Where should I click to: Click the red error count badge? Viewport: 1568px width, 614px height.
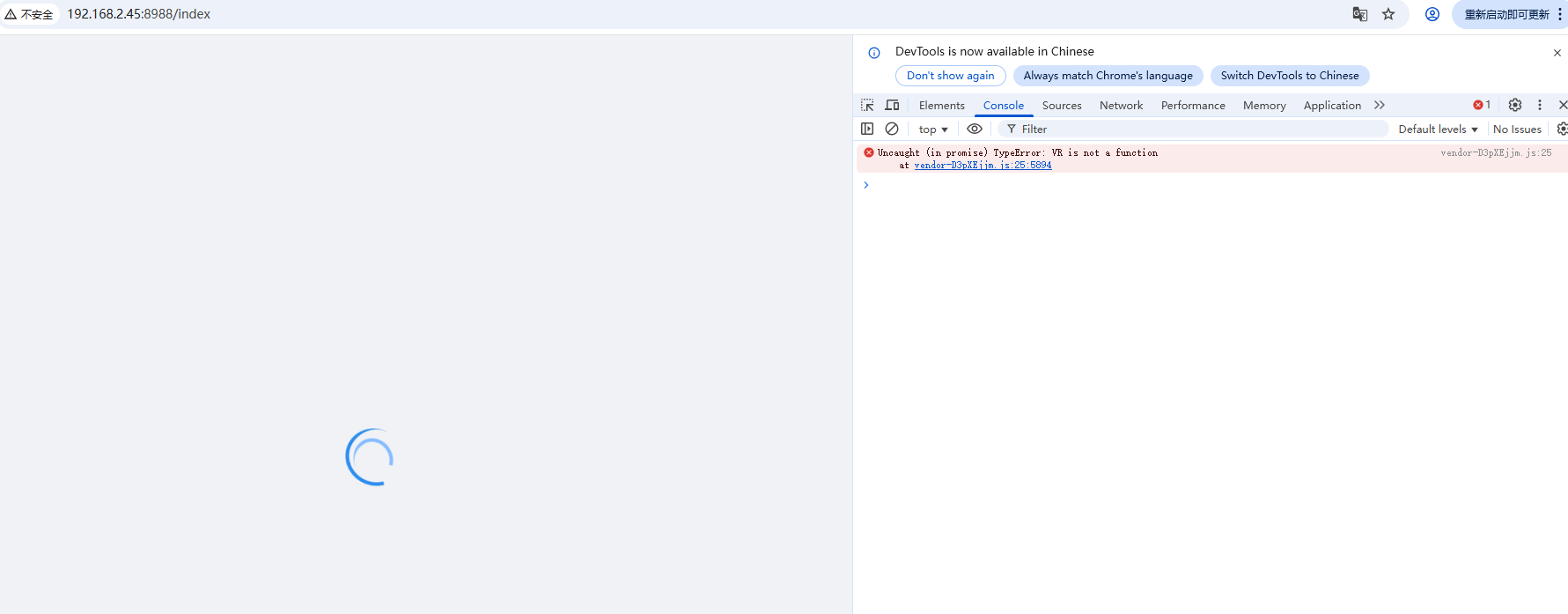1482,105
